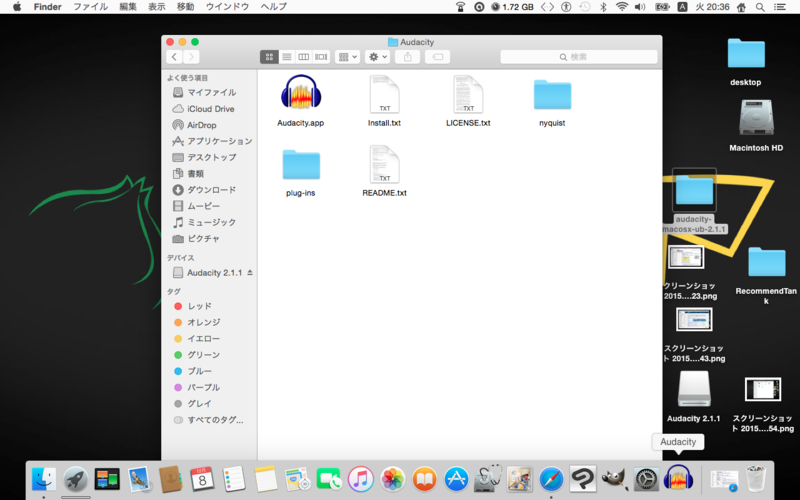Switch to icon view
This screenshot has width=800, height=500.
pos(269,57)
